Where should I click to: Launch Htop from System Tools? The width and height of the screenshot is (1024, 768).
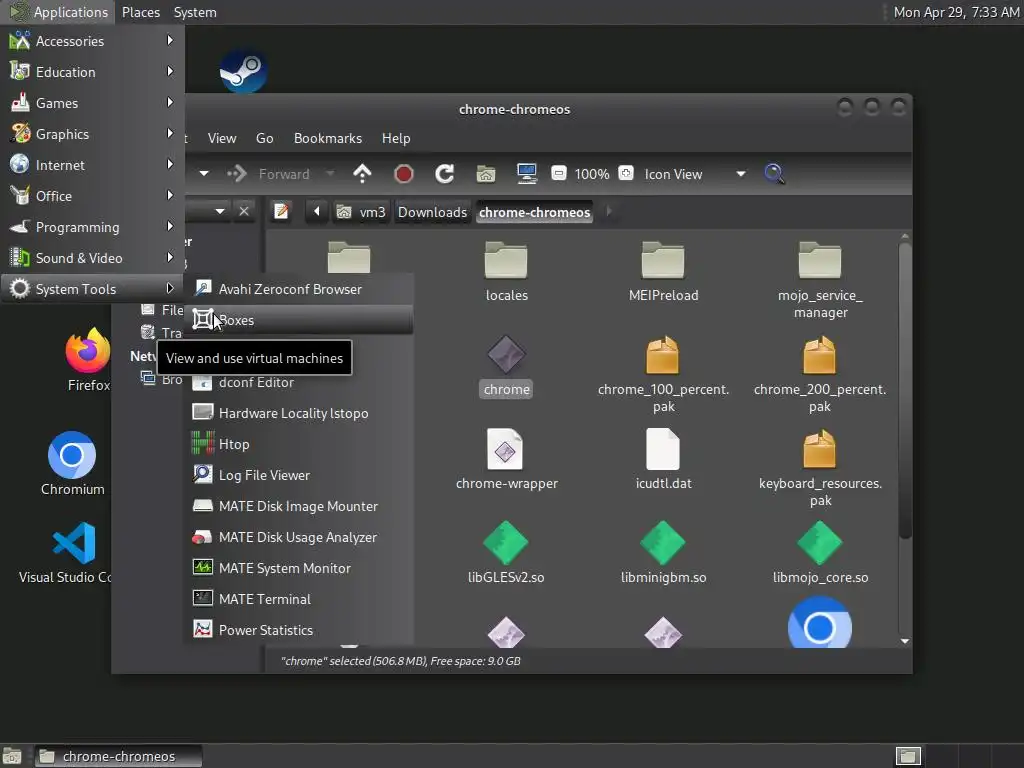click(x=300, y=444)
